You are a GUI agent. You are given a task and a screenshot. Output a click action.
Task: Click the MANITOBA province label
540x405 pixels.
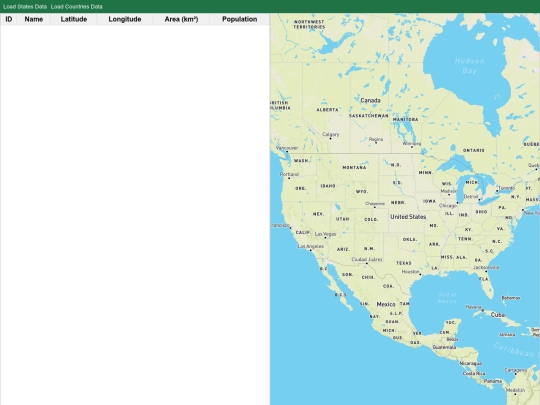[405, 119]
